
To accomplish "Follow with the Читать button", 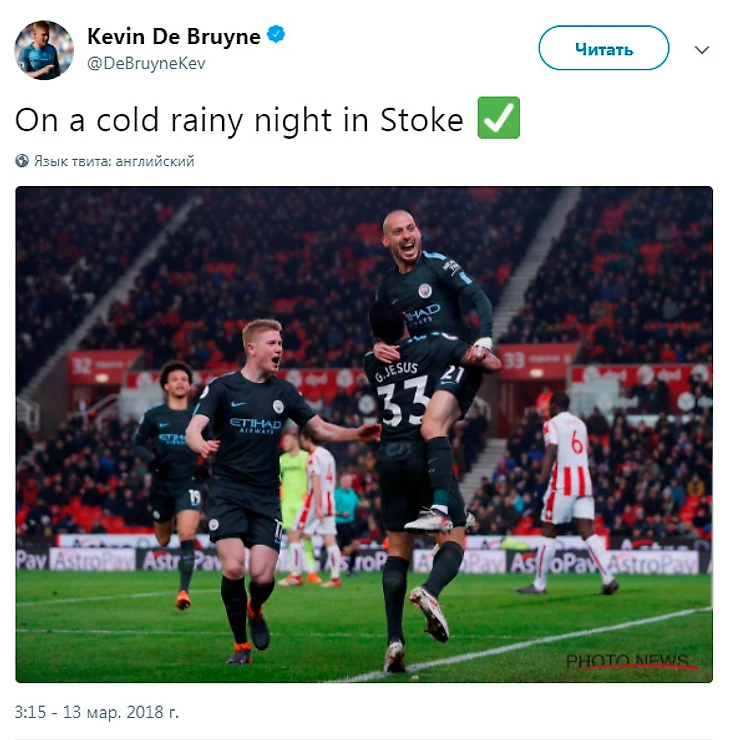I will click(x=604, y=48).
